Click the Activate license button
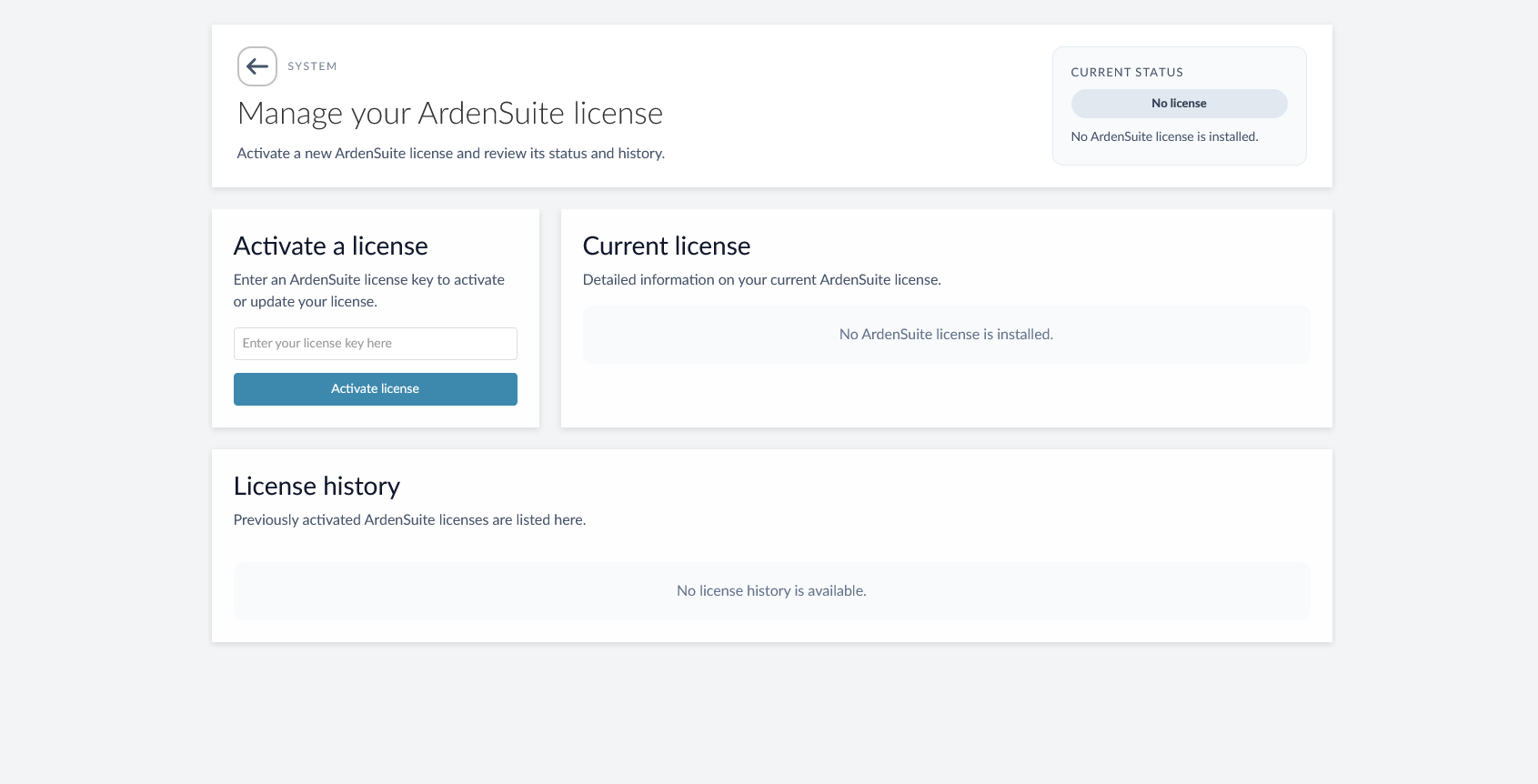This screenshot has width=1538, height=784. click(376, 389)
